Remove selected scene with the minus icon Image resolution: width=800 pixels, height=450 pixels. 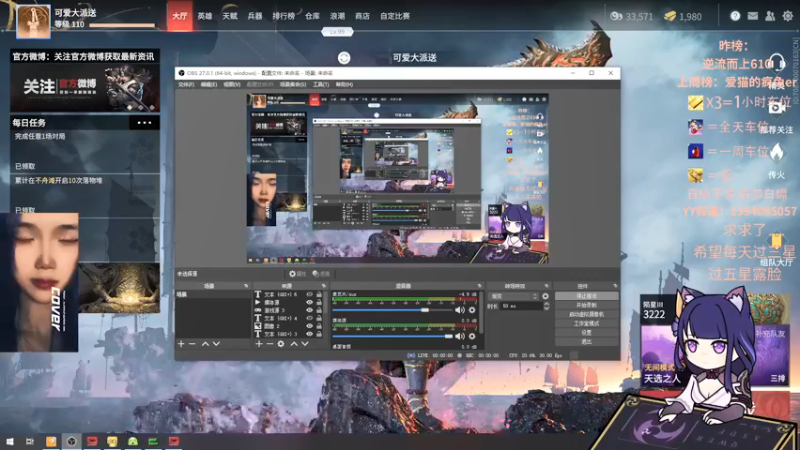[192, 344]
